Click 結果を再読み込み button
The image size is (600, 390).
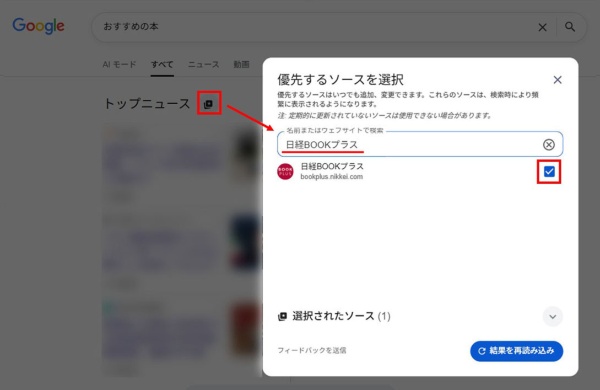(x=517, y=351)
